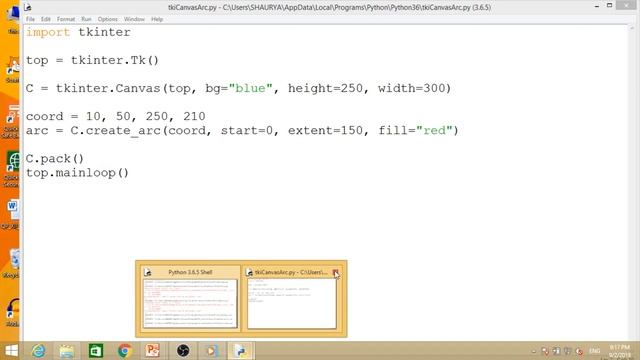Click the IDLE window icon in title bar
This screenshot has width=640, height=360.
click(x=28, y=7)
